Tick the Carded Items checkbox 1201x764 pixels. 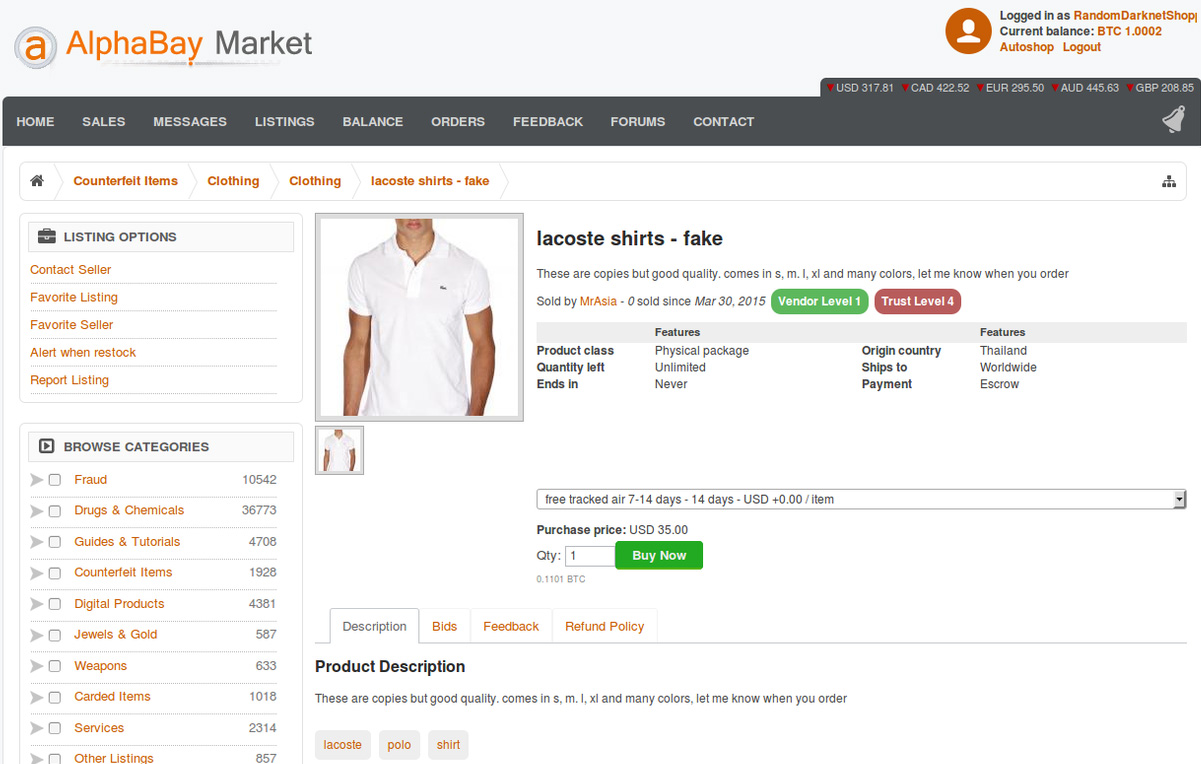(x=55, y=697)
